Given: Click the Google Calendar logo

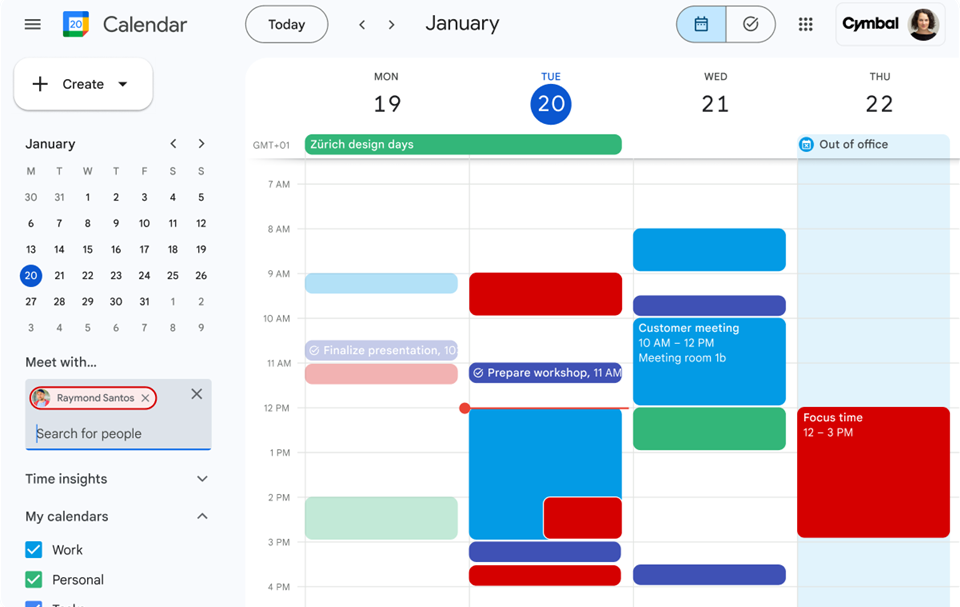Looking at the screenshot, I should 76,25.
